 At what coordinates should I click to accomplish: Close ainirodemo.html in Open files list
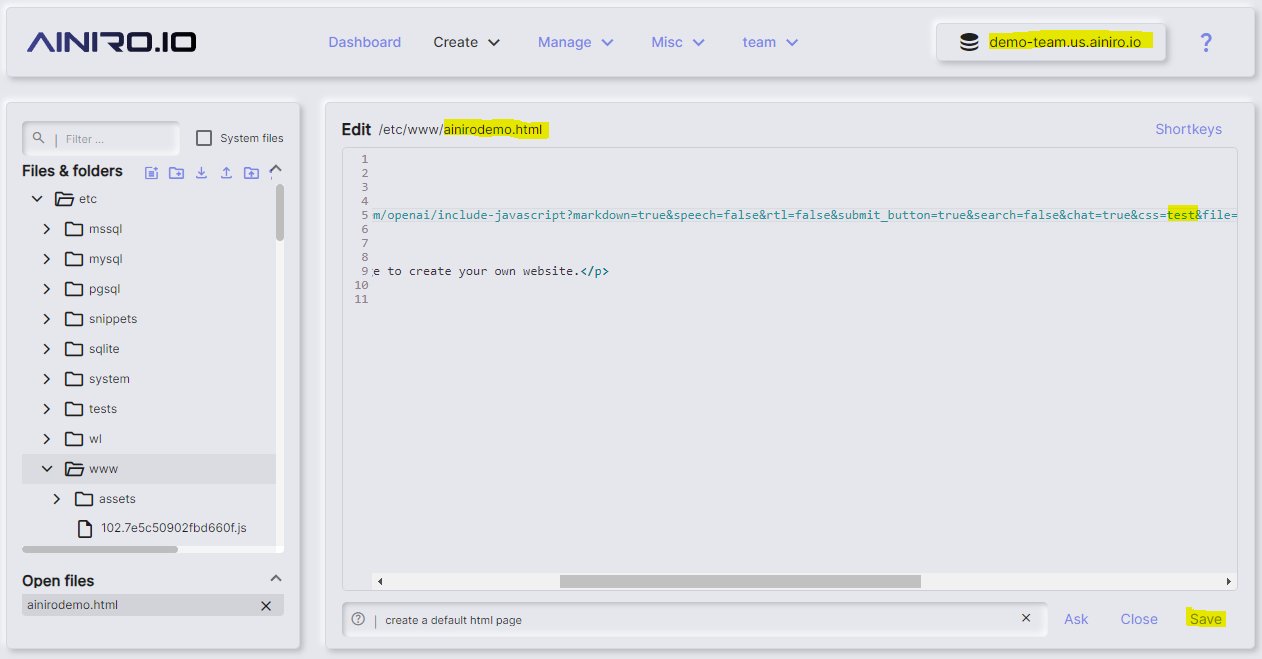266,606
